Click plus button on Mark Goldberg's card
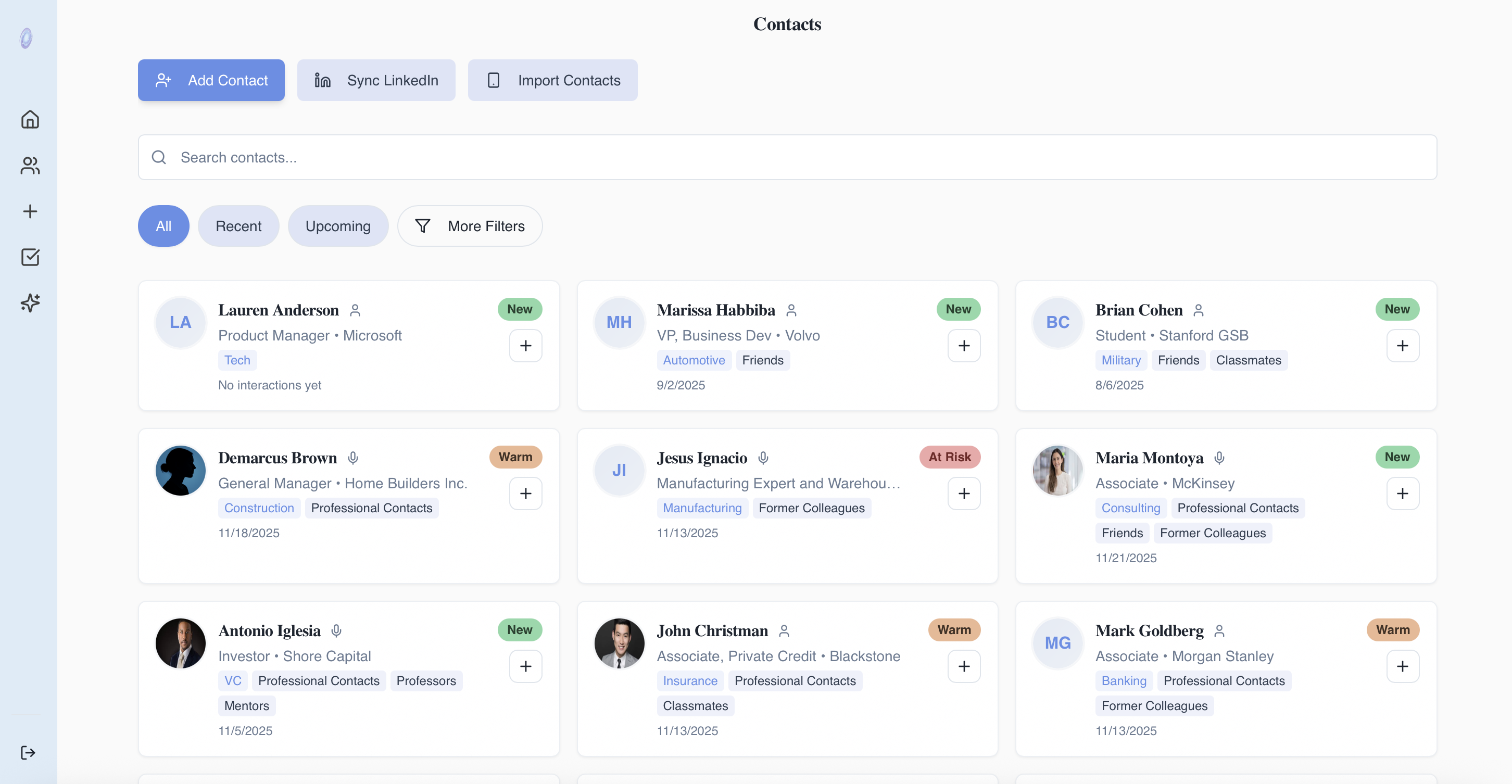Viewport: 1512px width, 784px height. 1402,666
